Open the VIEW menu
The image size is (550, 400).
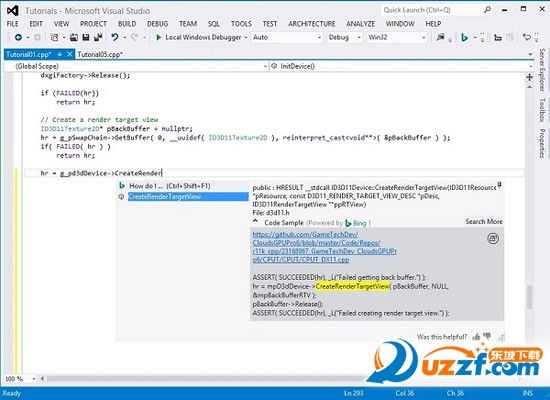pyautogui.click(x=61, y=24)
